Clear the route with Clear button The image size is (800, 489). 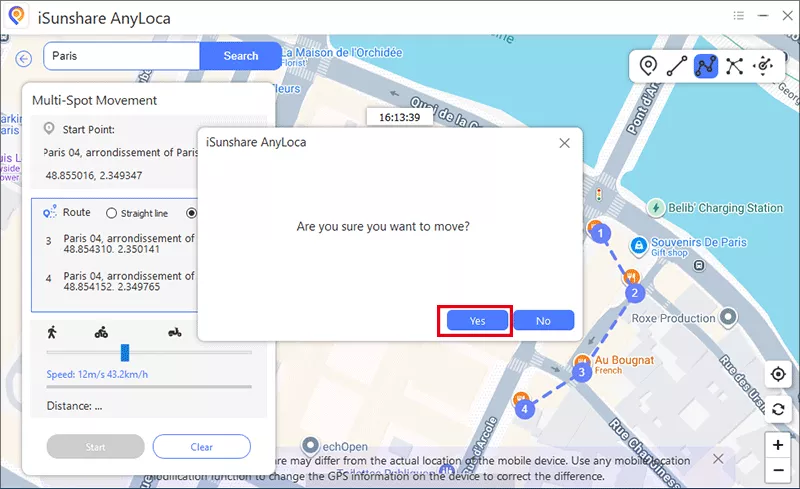coord(202,447)
